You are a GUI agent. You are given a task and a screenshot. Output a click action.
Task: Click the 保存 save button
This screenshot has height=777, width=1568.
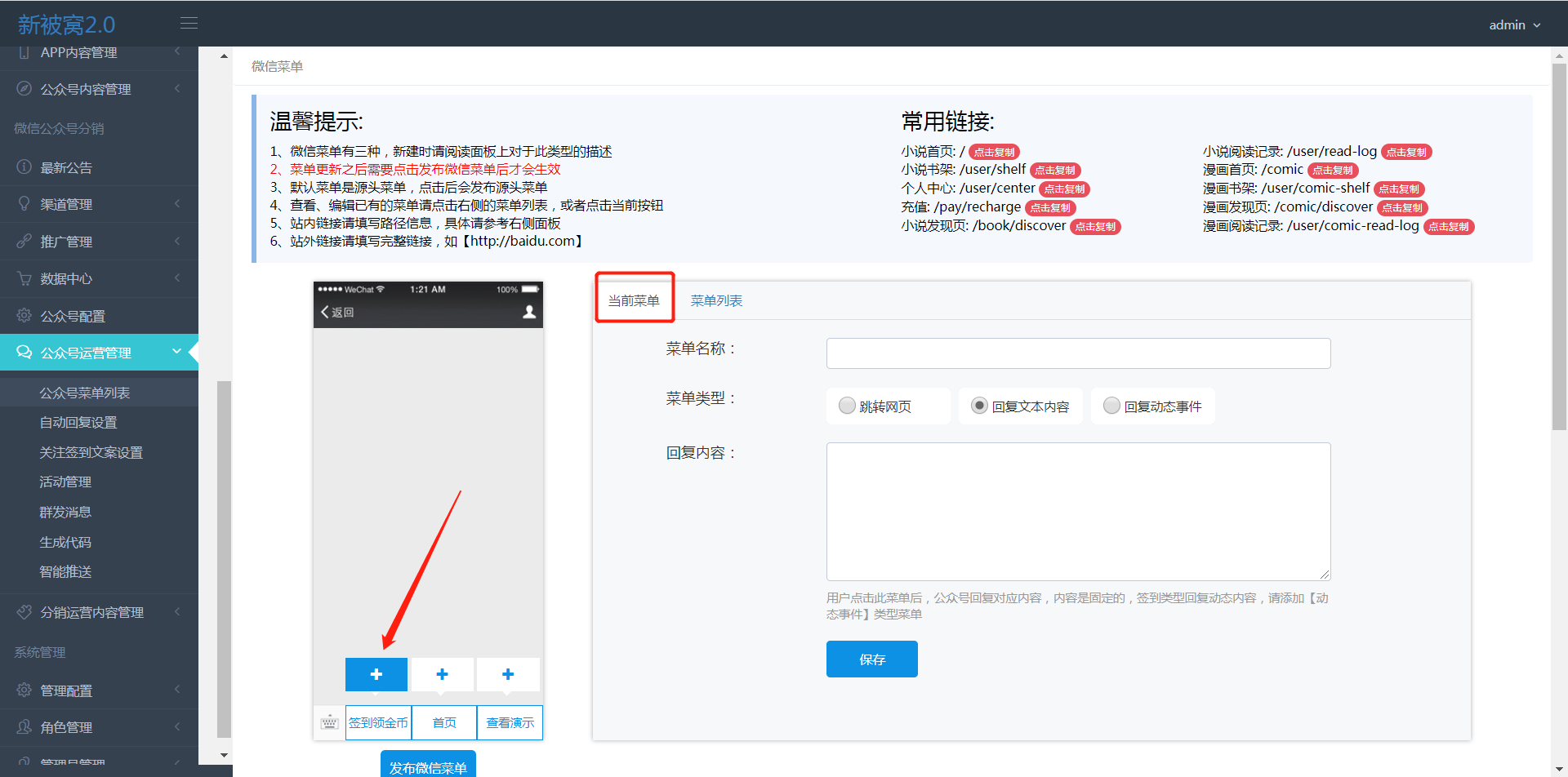coord(871,659)
